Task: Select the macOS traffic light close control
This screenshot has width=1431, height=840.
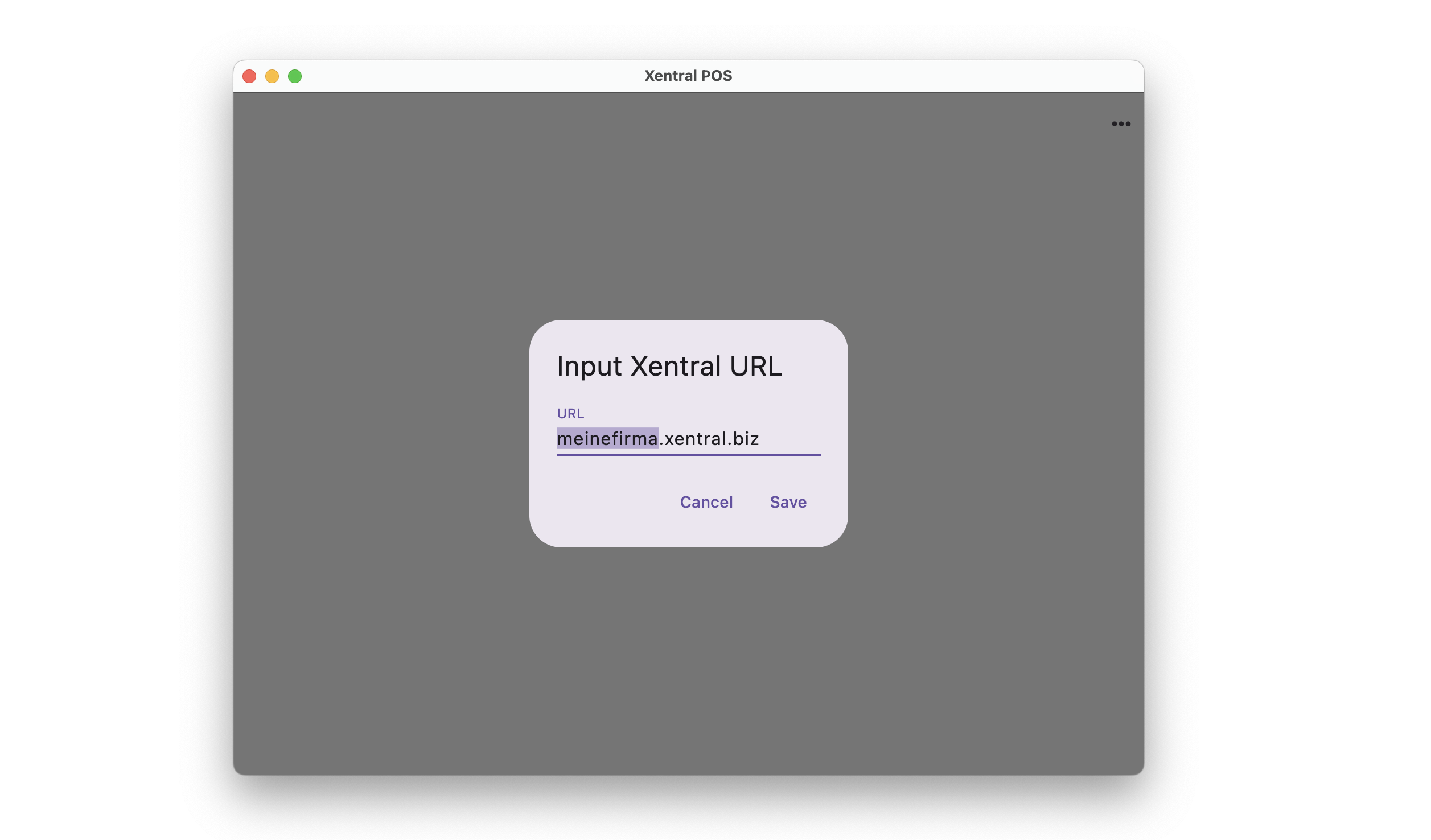Action: 249,76
